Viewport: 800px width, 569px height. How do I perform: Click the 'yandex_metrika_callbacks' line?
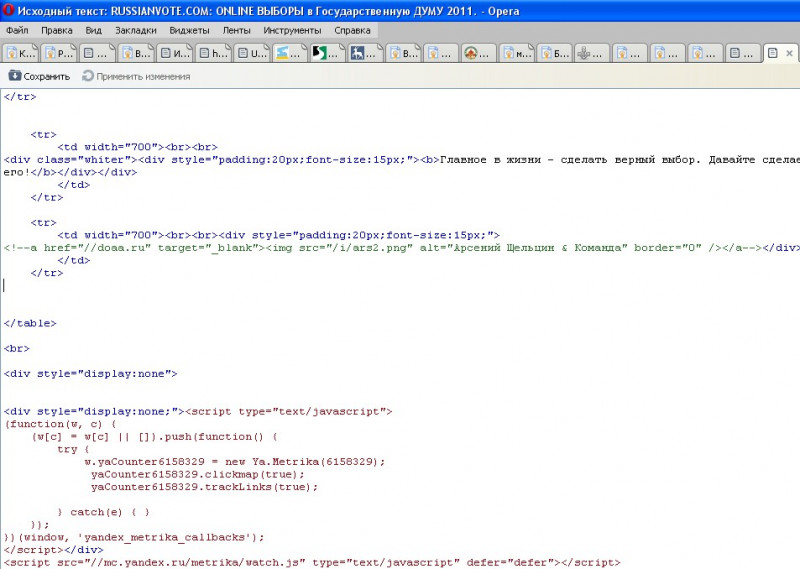pyautogui.click(x=134, y=537)
